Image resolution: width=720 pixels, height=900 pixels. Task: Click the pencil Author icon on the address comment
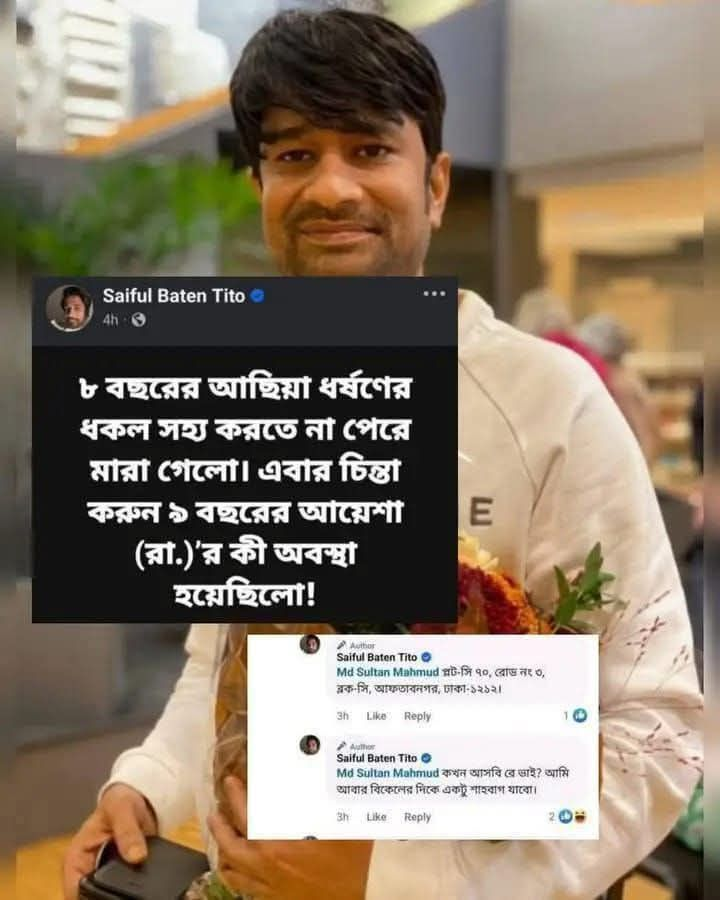click(342, 645)
